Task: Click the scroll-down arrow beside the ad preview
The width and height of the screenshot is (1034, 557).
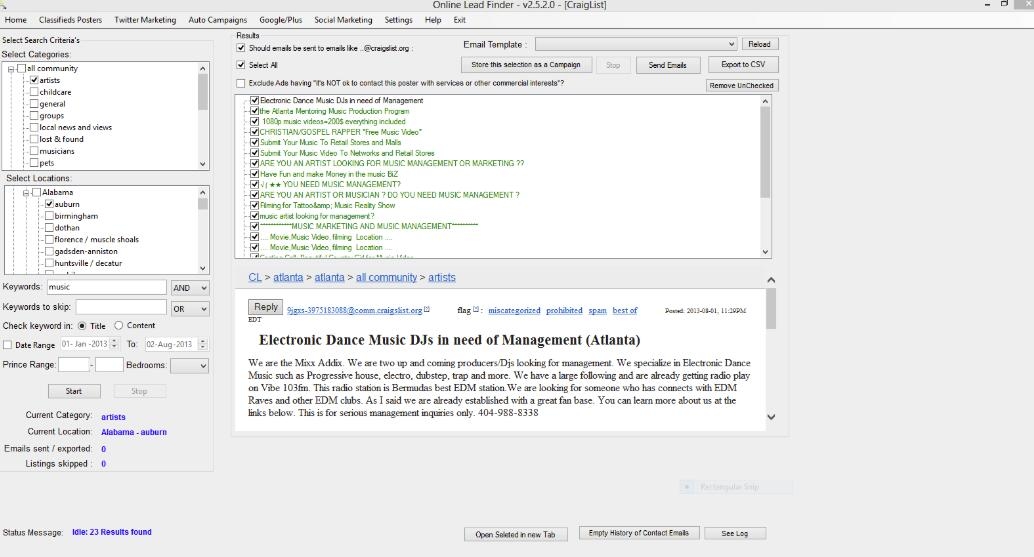Action: point(770,417)
